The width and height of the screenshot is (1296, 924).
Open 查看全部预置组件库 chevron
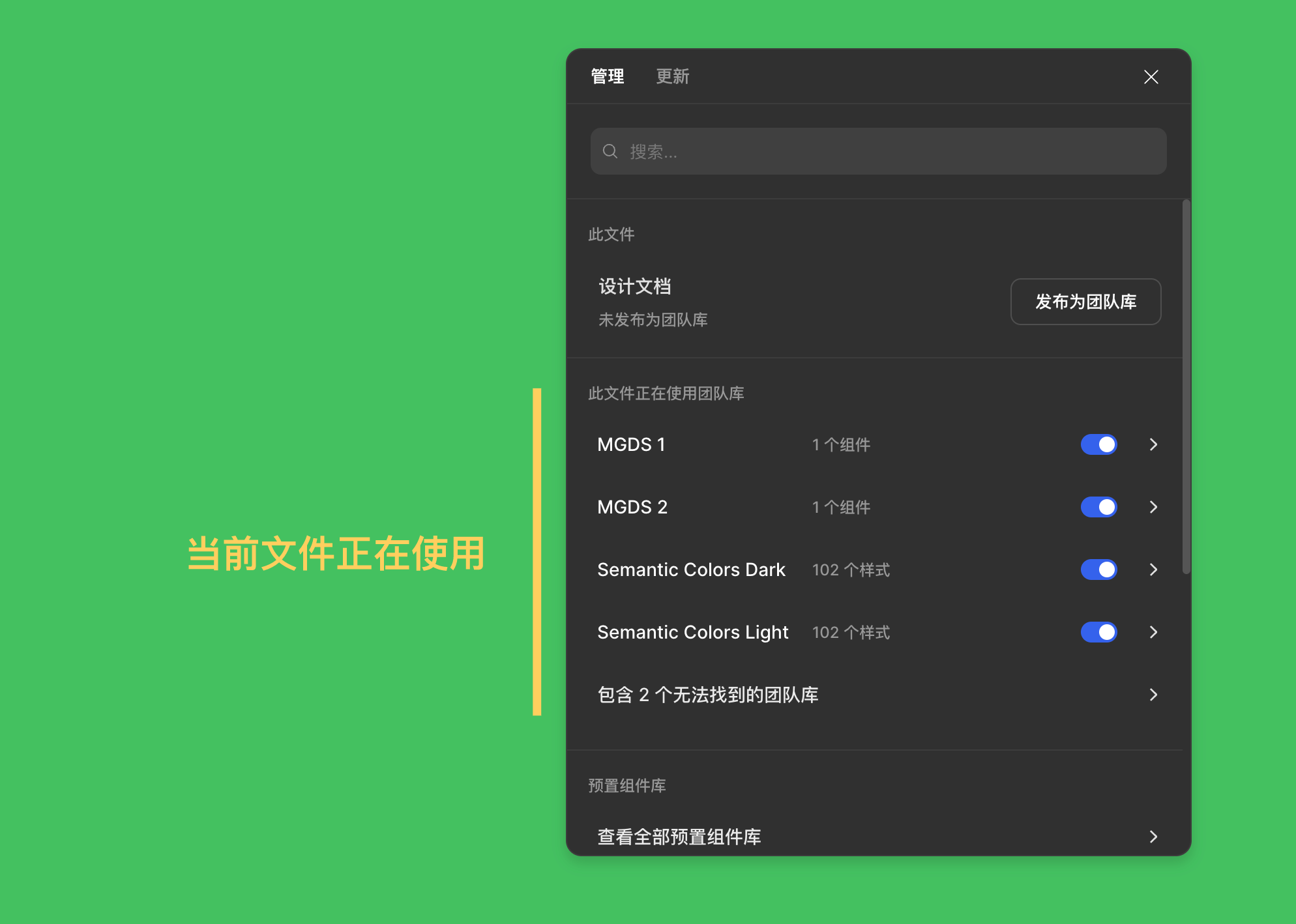[x=1153, y=837]
